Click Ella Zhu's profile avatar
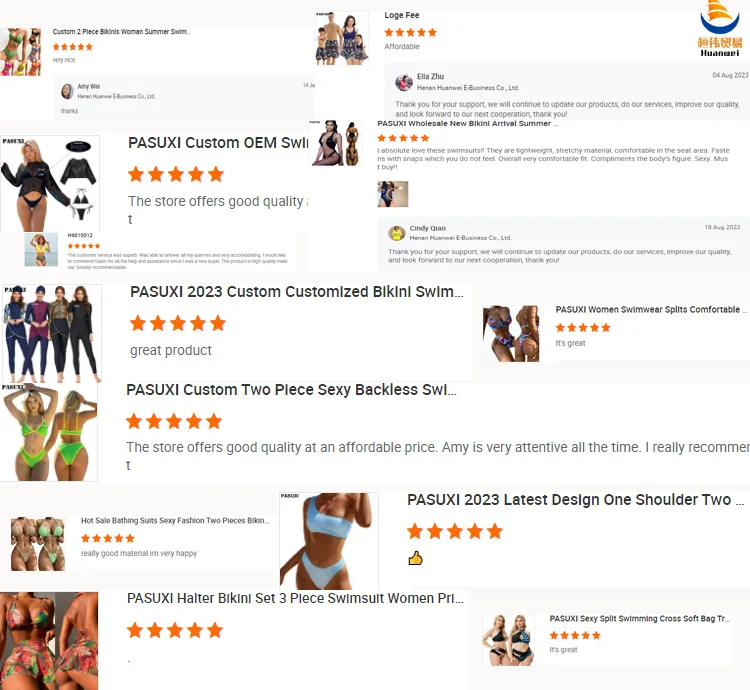 click(x=404, y=82)
